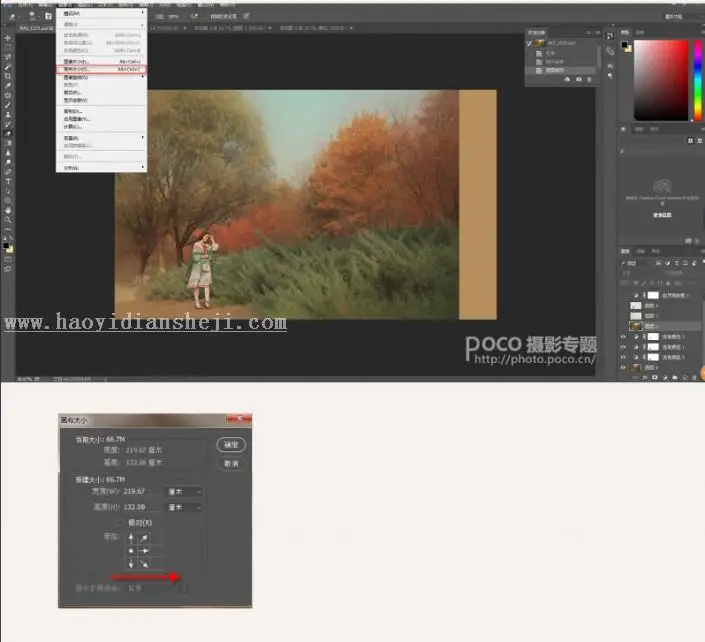Open the width unit dropdown (厘米)
The height and width of the screenshot is (642, 705).
pyautogui.click(x=184, y=492)
